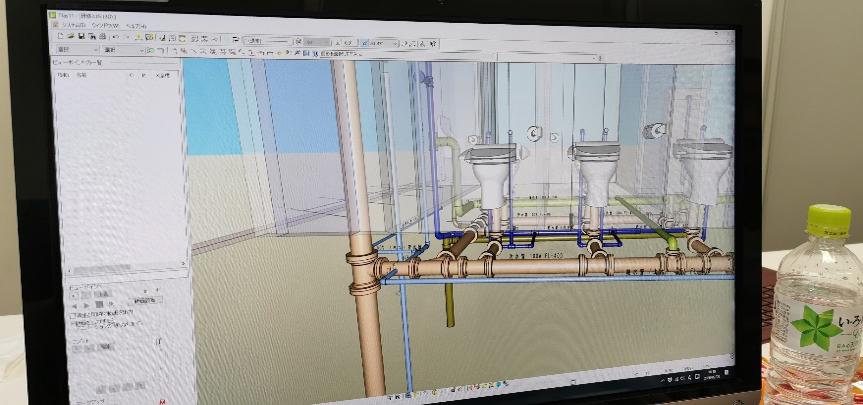Click the yellow face icon in the toolbar's second row
The width and height of the screenshot is (863, 405).
[x=280, y=53]
